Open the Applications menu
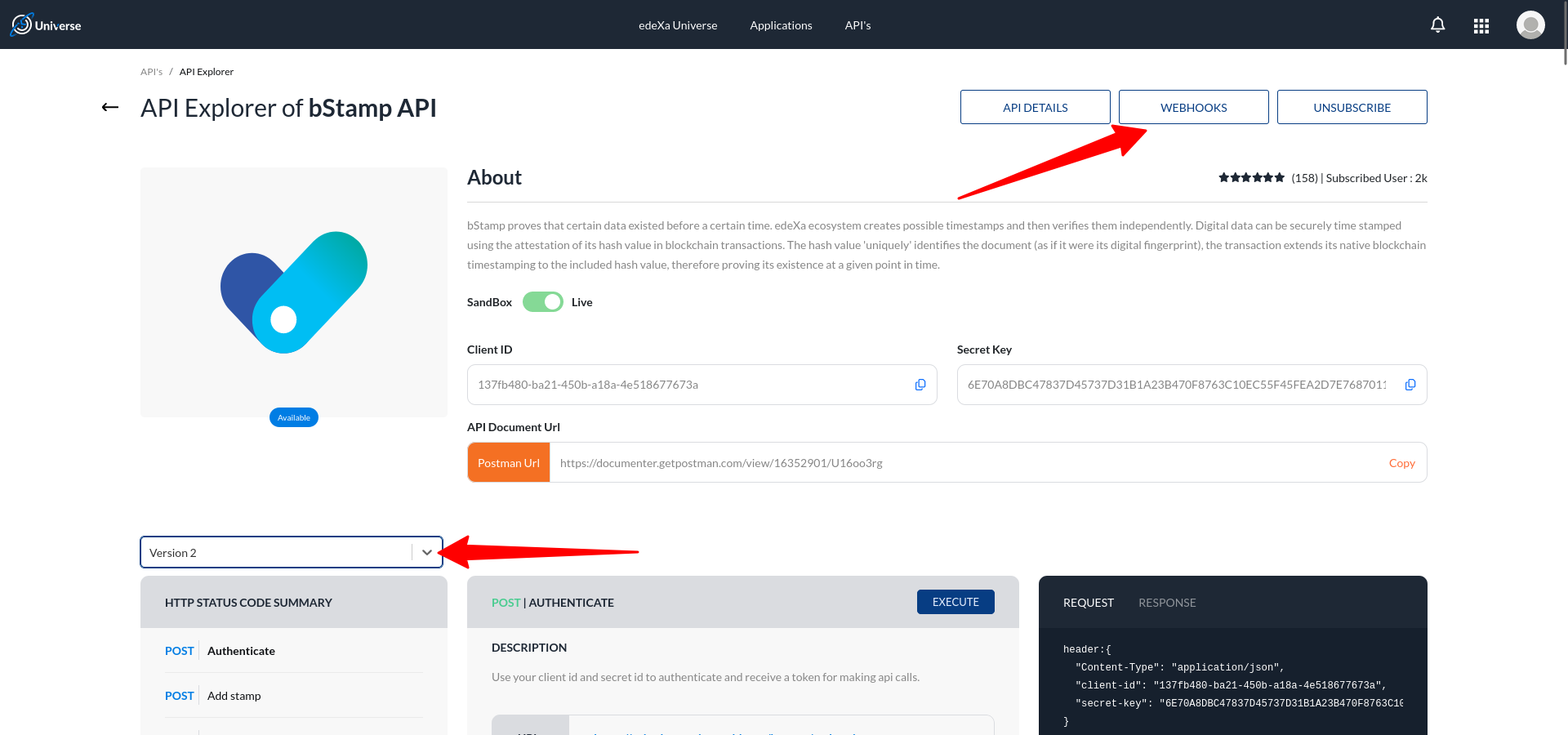 [781, 25]
